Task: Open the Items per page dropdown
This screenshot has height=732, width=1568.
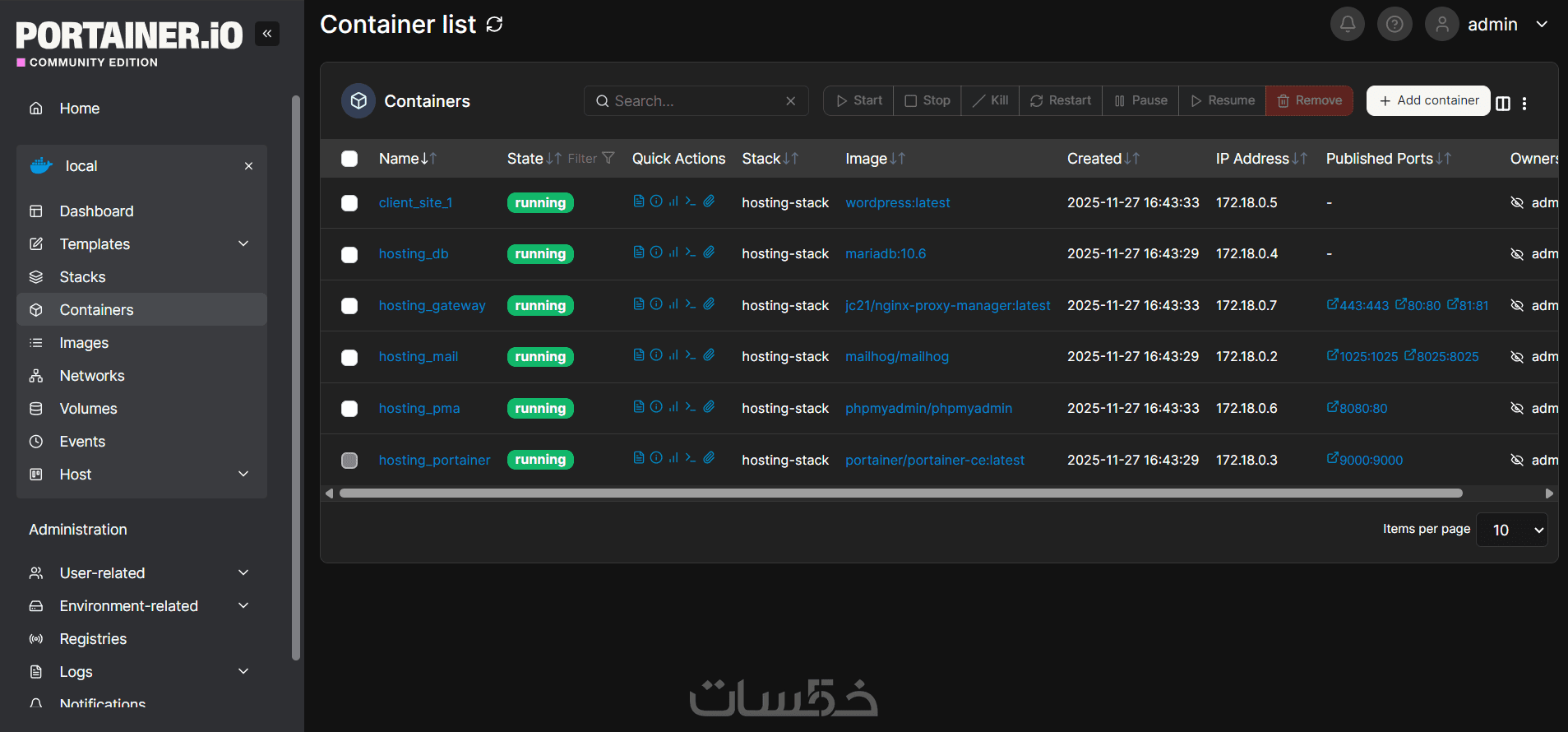Action: tap(1512, 530)
